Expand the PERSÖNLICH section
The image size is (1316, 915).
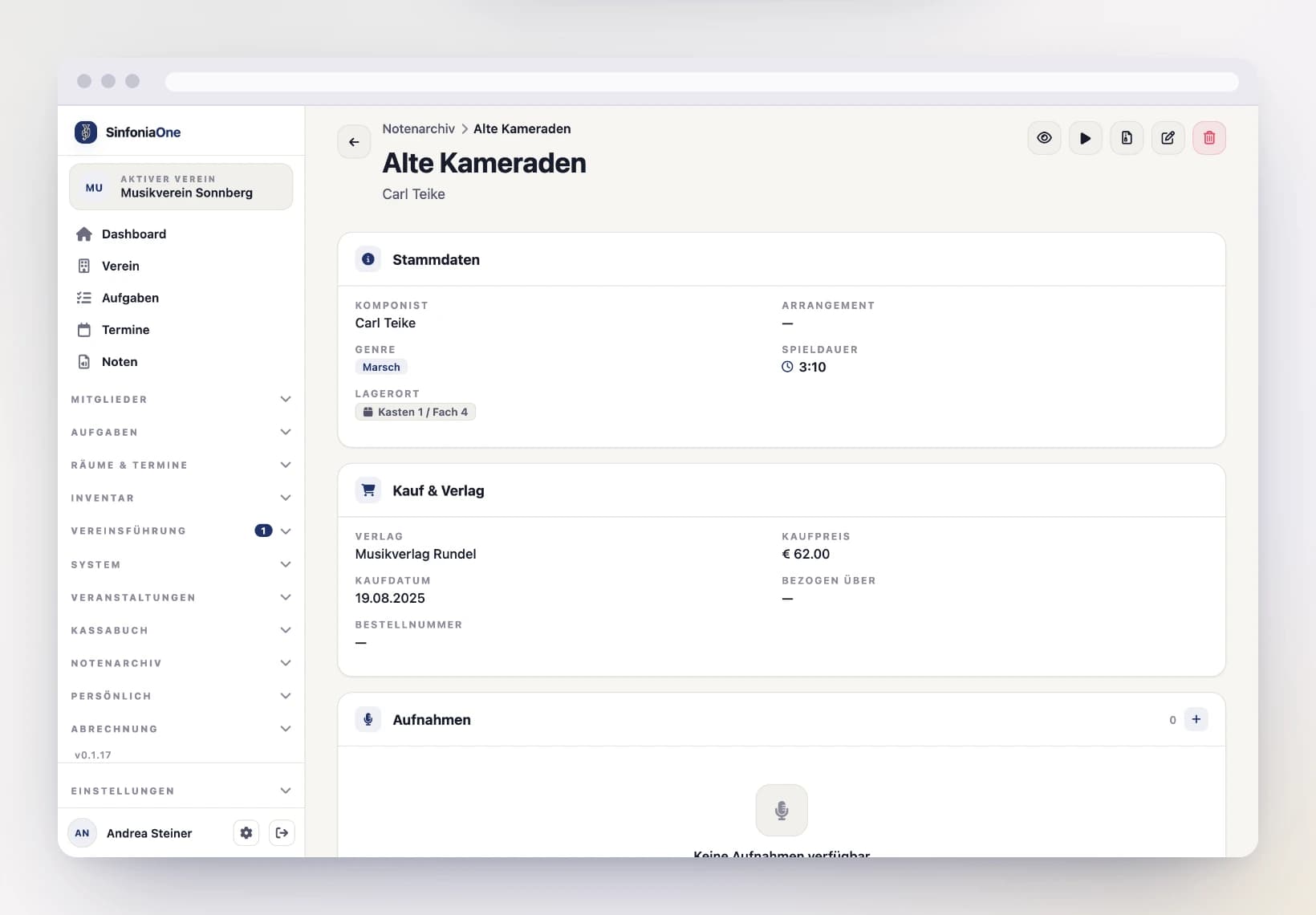coord(181,696)
